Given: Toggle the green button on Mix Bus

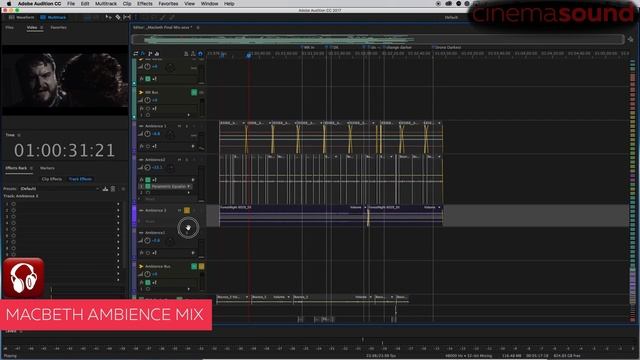Looking at the screenshot, I should [x=194, y=92].
